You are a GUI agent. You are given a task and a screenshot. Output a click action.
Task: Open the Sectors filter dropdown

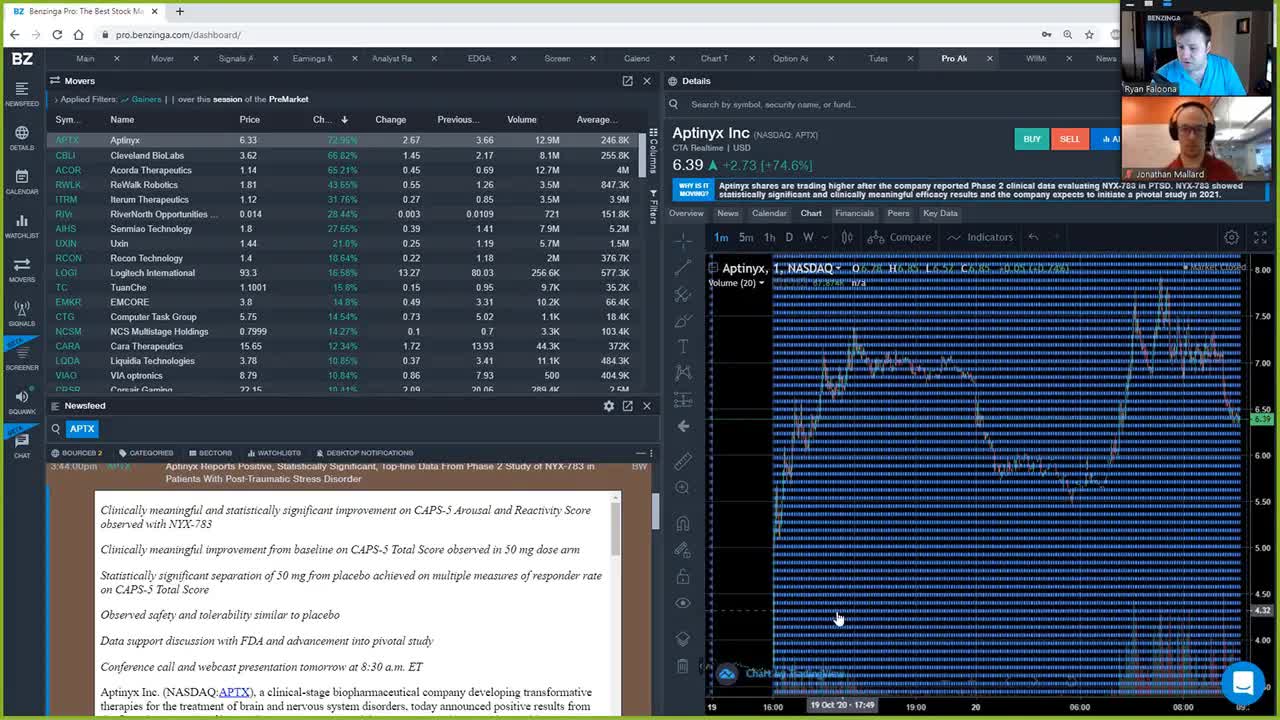tap(209, 453)
